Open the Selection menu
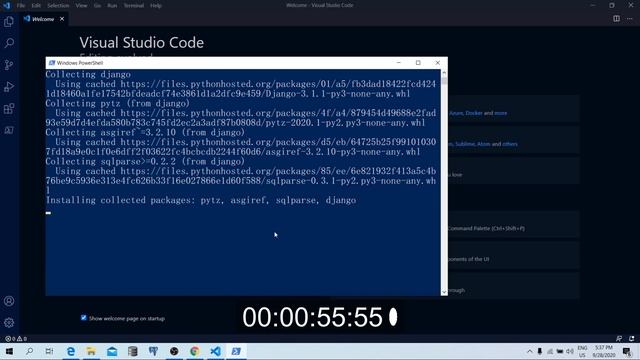Screen dimensions: 640x360 click(58, 5)
